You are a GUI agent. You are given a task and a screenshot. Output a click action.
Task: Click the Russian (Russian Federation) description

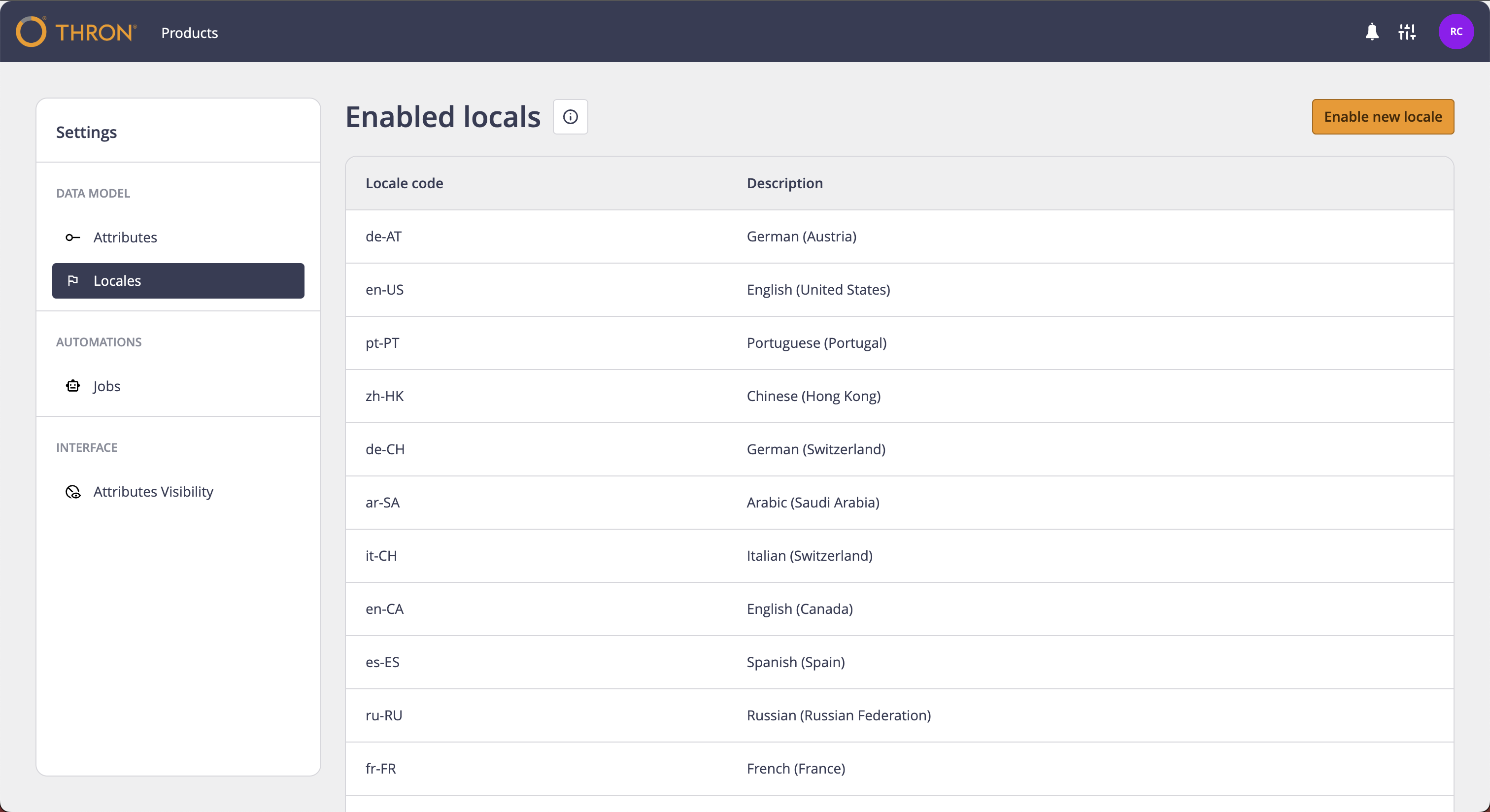pyautogui.click(x=839, y=715)
